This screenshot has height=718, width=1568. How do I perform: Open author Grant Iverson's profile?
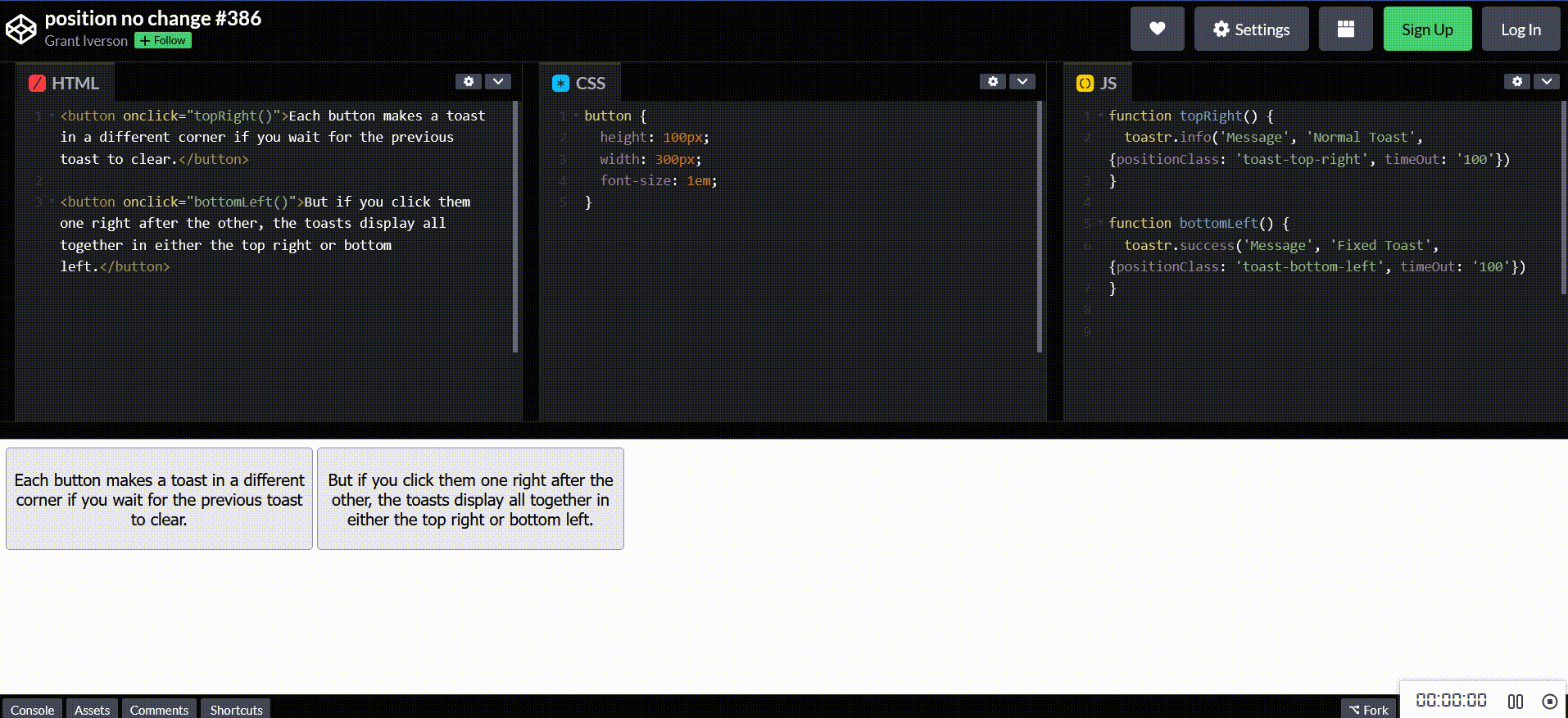coord(86,41)
